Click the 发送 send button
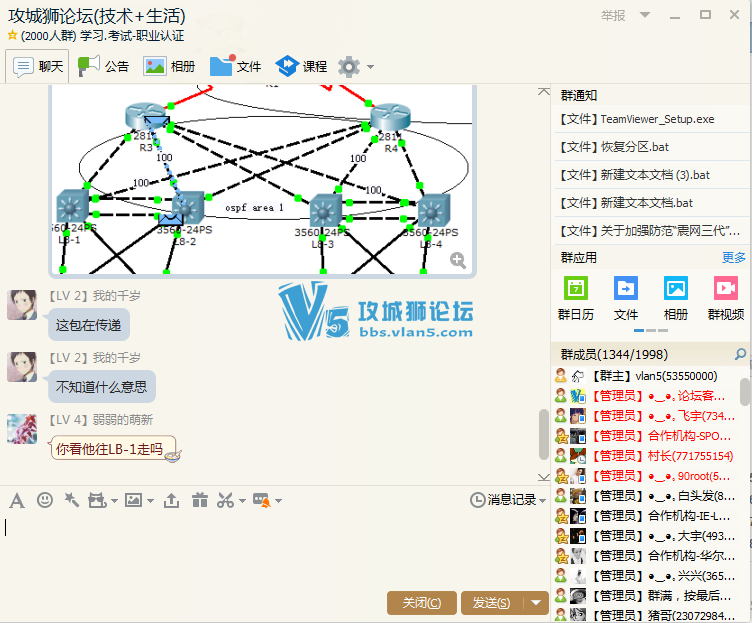 (x=492, y=602)
